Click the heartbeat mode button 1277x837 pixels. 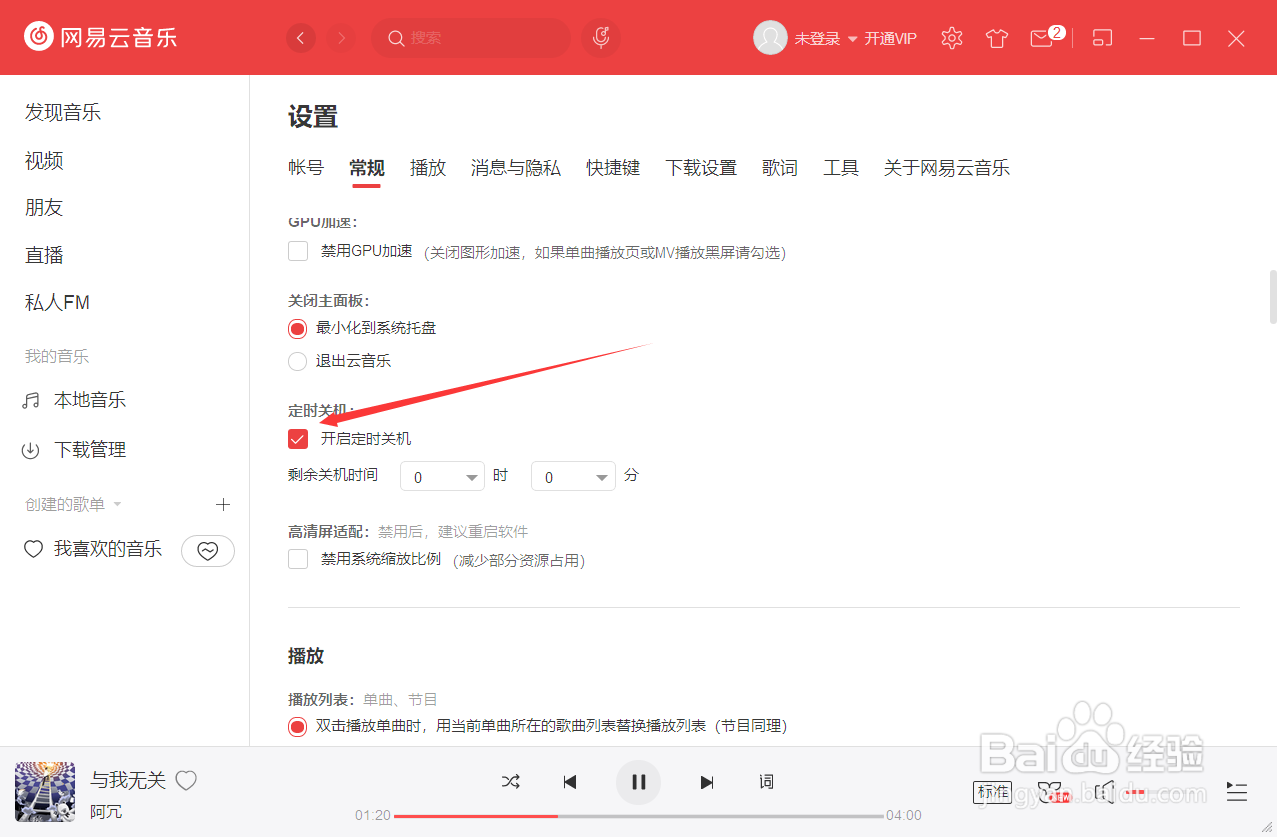point(207,550)
